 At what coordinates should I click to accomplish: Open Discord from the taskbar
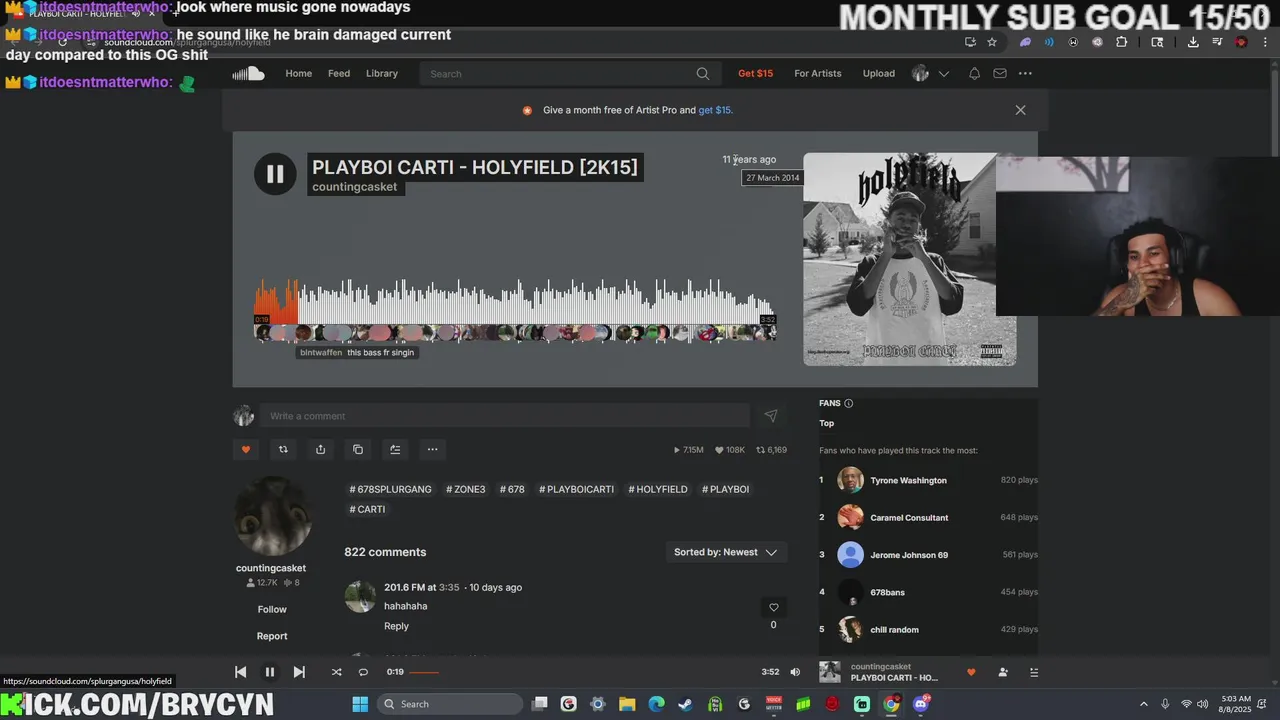921,704
